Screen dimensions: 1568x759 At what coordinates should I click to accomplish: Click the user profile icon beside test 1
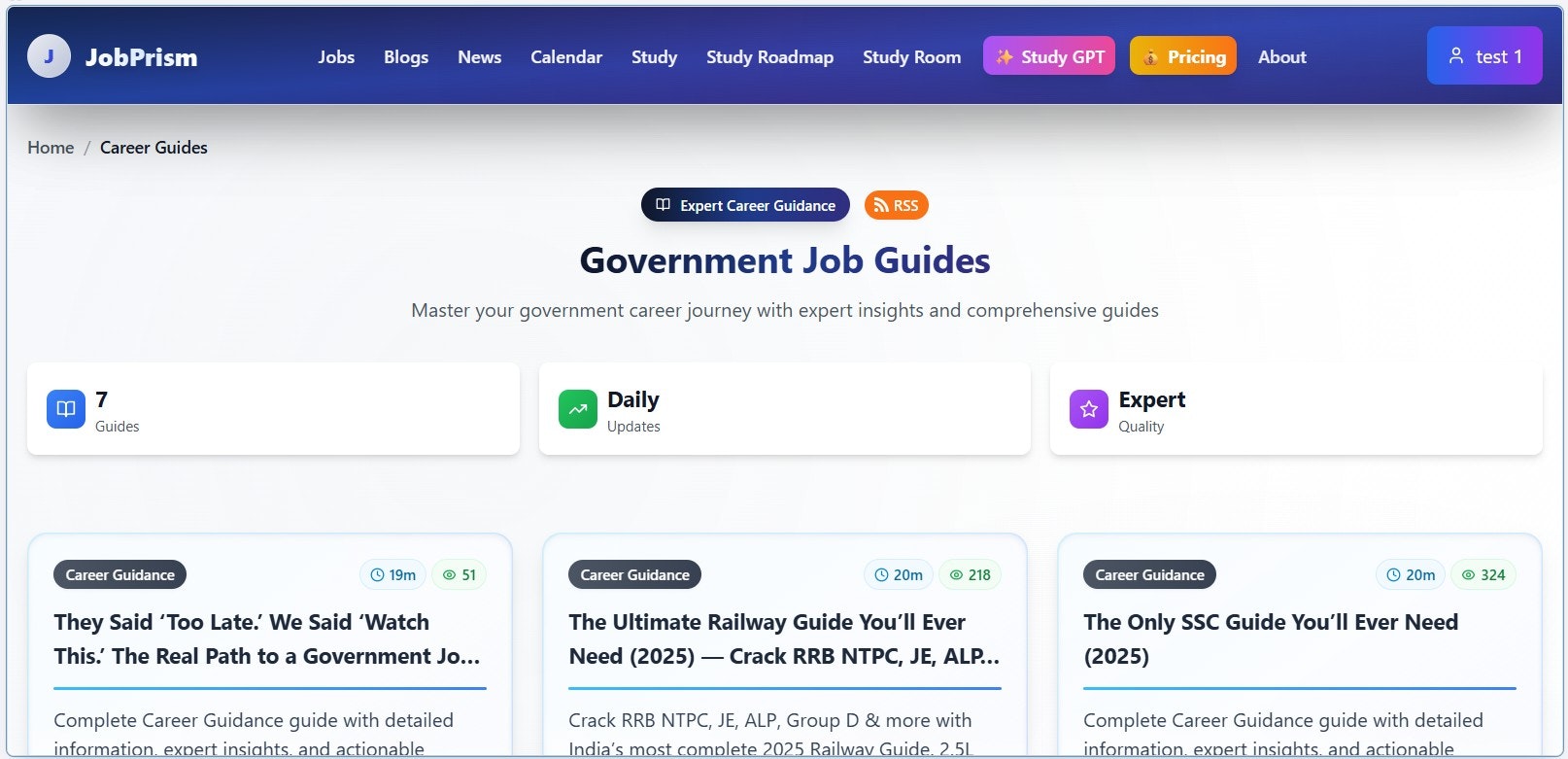1456,55
